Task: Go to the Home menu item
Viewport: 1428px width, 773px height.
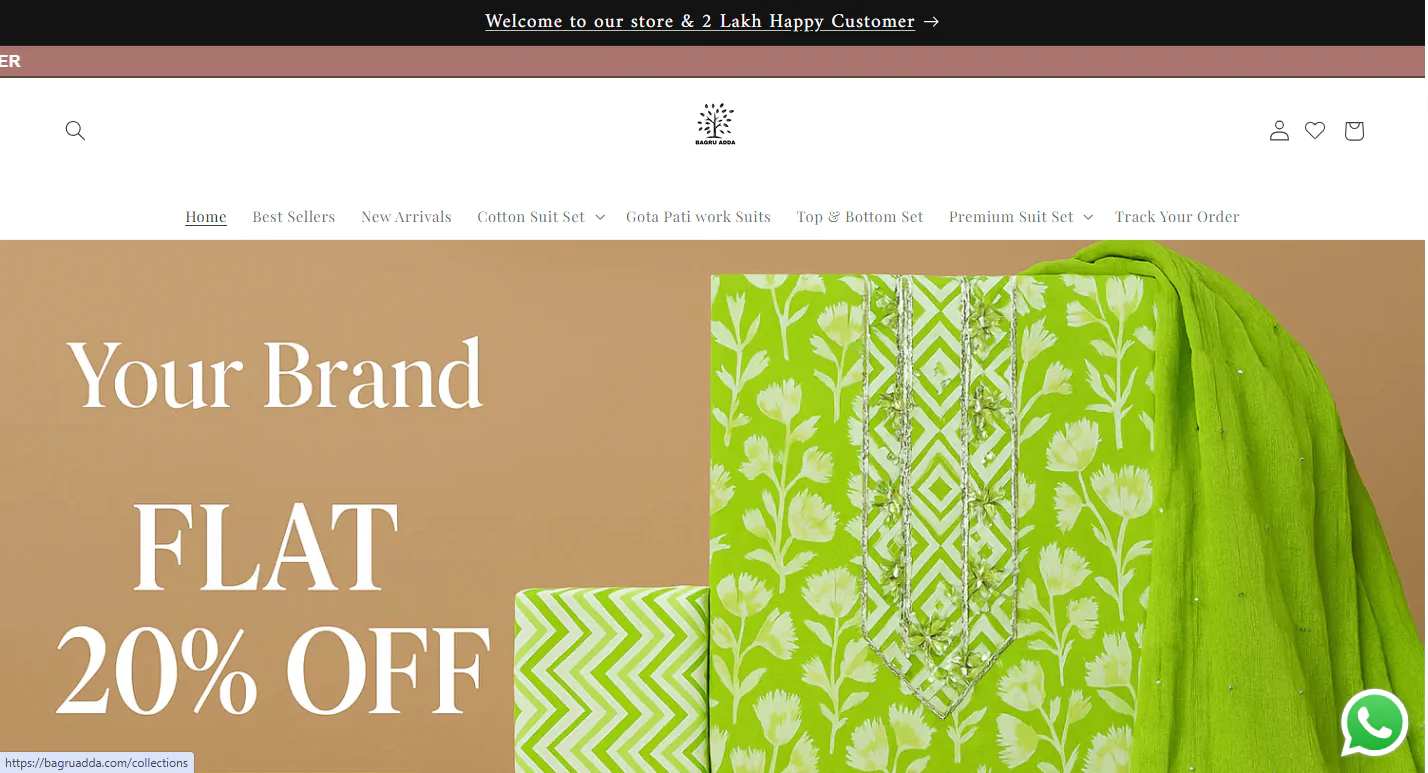Action: click(x=206, y=217)
